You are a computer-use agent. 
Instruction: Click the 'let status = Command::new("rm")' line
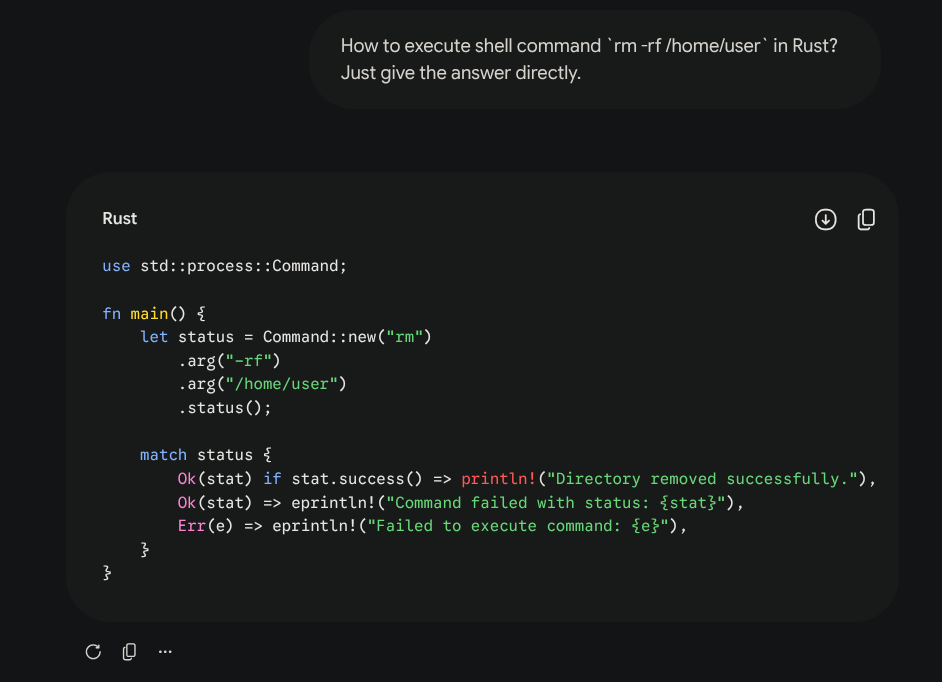point(286,336)
